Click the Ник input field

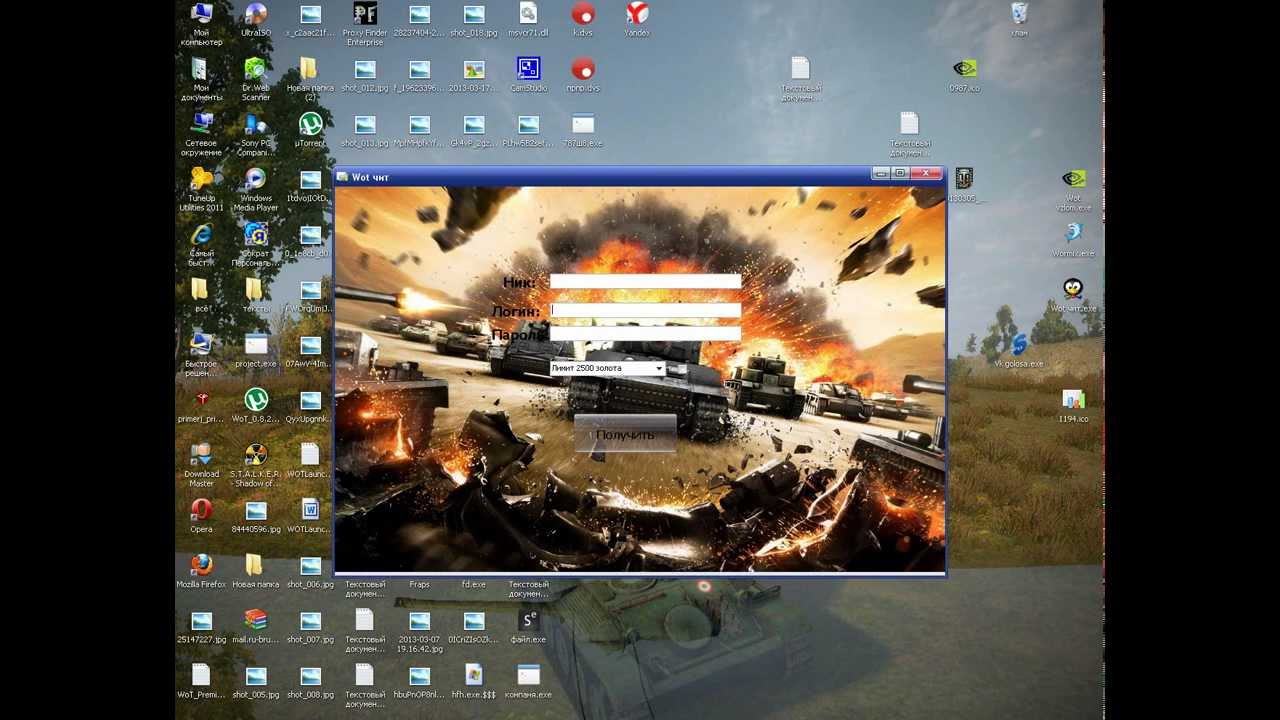point(645,283)
